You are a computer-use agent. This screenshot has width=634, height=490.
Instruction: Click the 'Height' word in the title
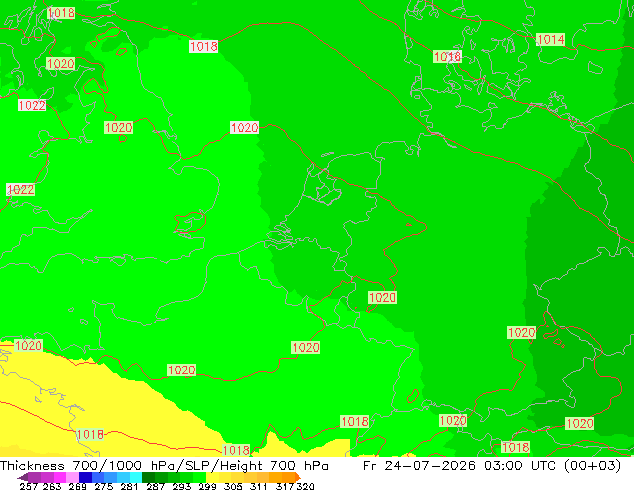pos(241,466)
